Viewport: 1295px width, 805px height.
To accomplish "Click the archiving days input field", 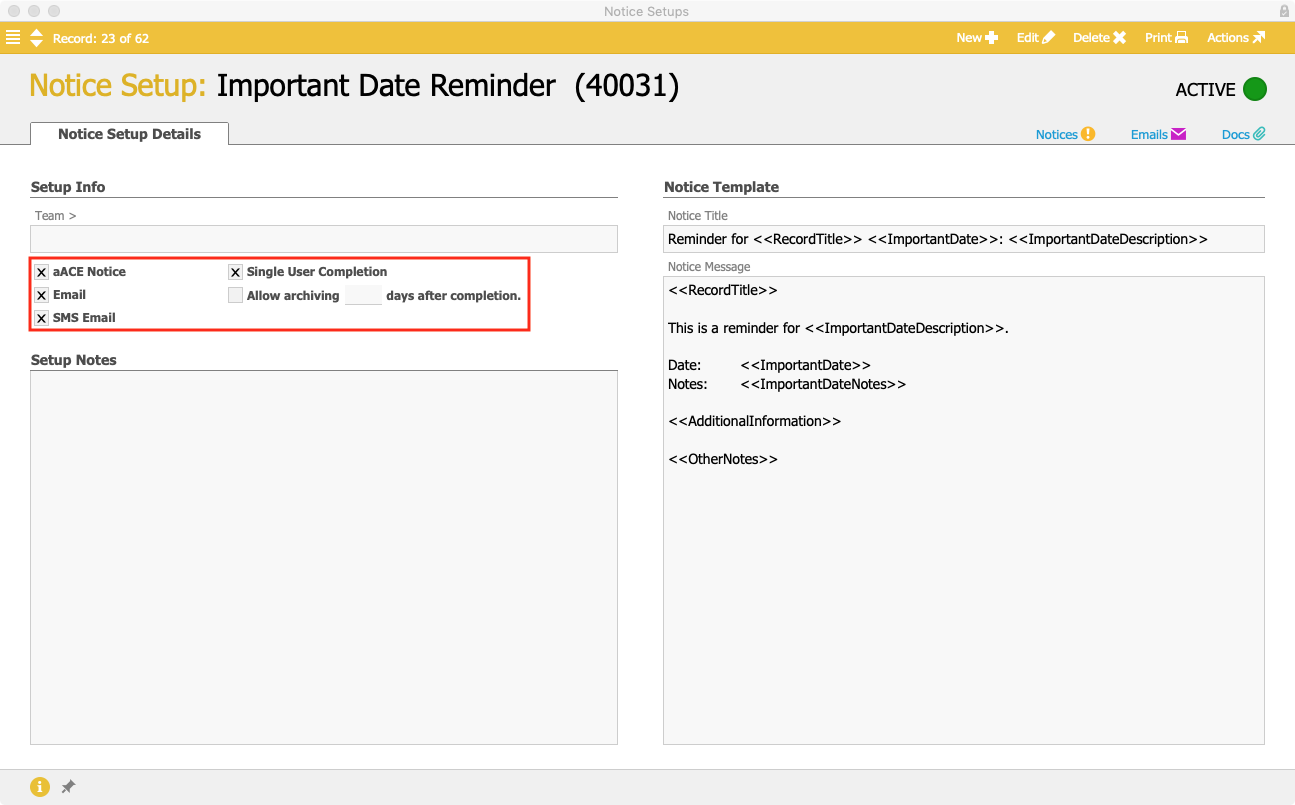I will tap(363, 295).
